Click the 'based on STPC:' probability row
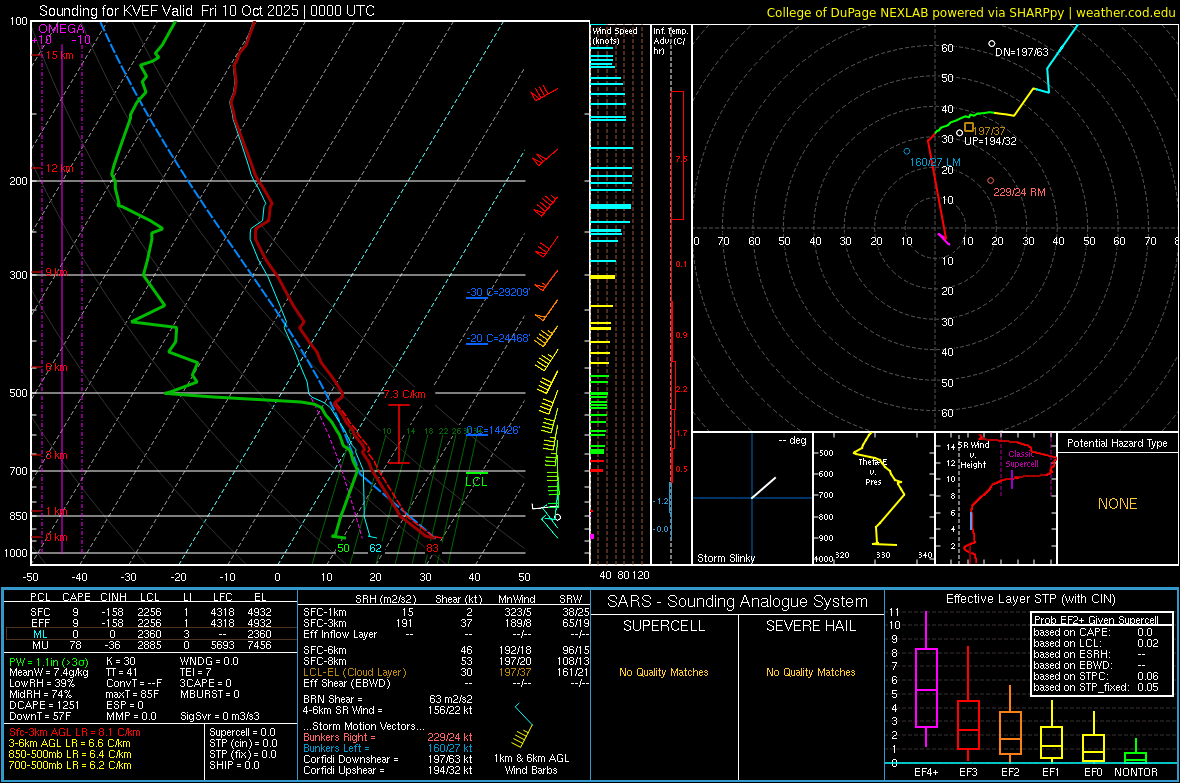 pyautogui.click(x=1096, y=676)
